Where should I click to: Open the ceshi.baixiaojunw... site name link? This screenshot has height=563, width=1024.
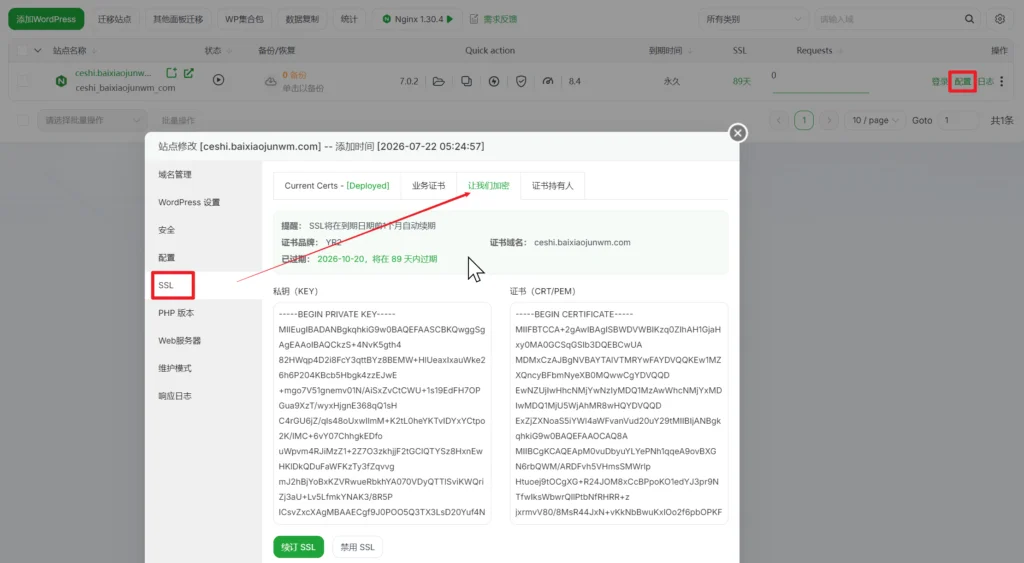pos(113,73)
